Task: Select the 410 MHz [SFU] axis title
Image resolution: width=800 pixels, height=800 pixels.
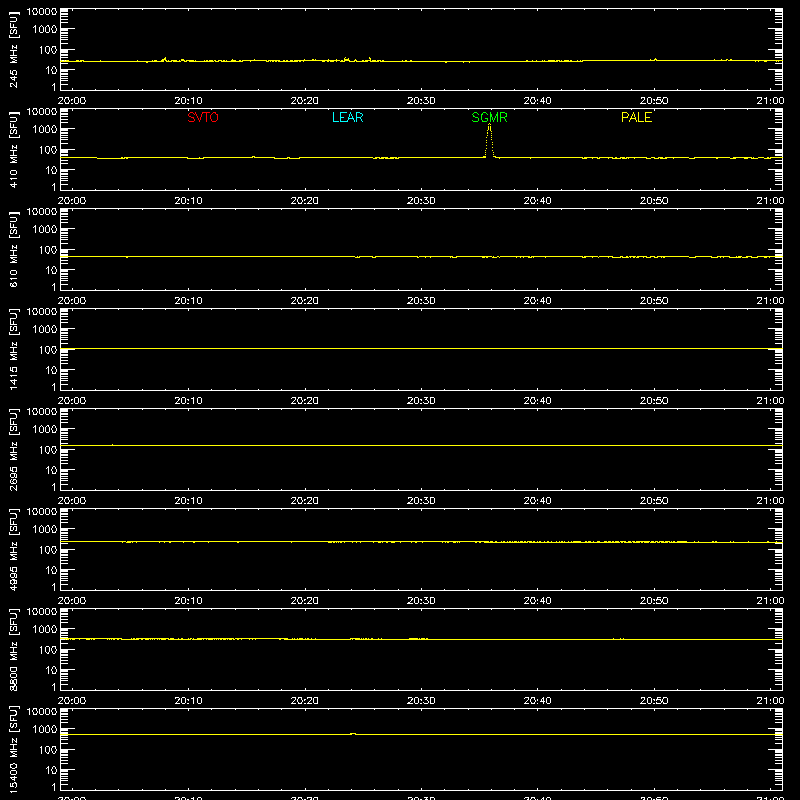Action: tap(13, 149)
